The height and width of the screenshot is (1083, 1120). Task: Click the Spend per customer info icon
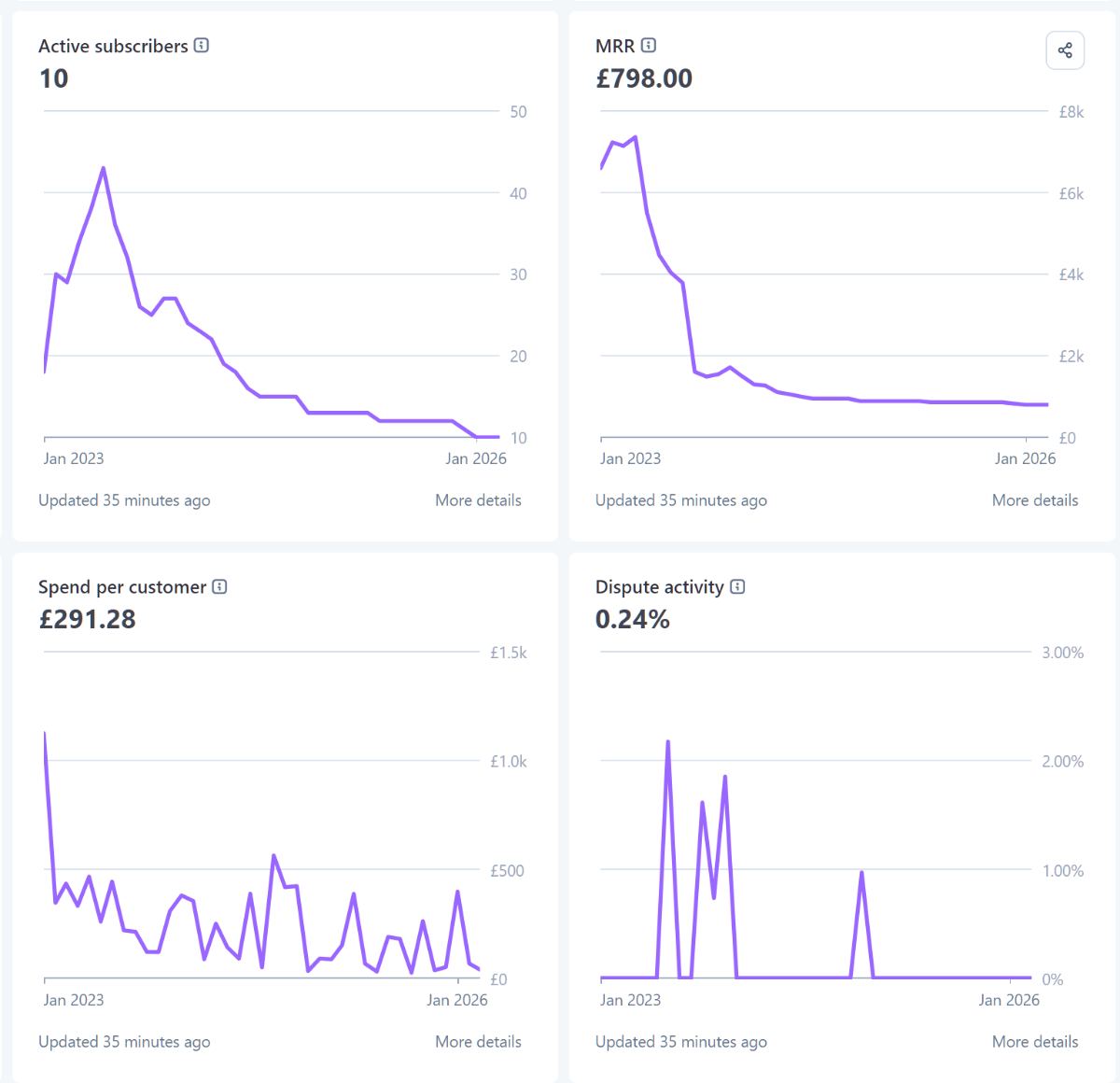pyautogui.click(x=219, y=587)
